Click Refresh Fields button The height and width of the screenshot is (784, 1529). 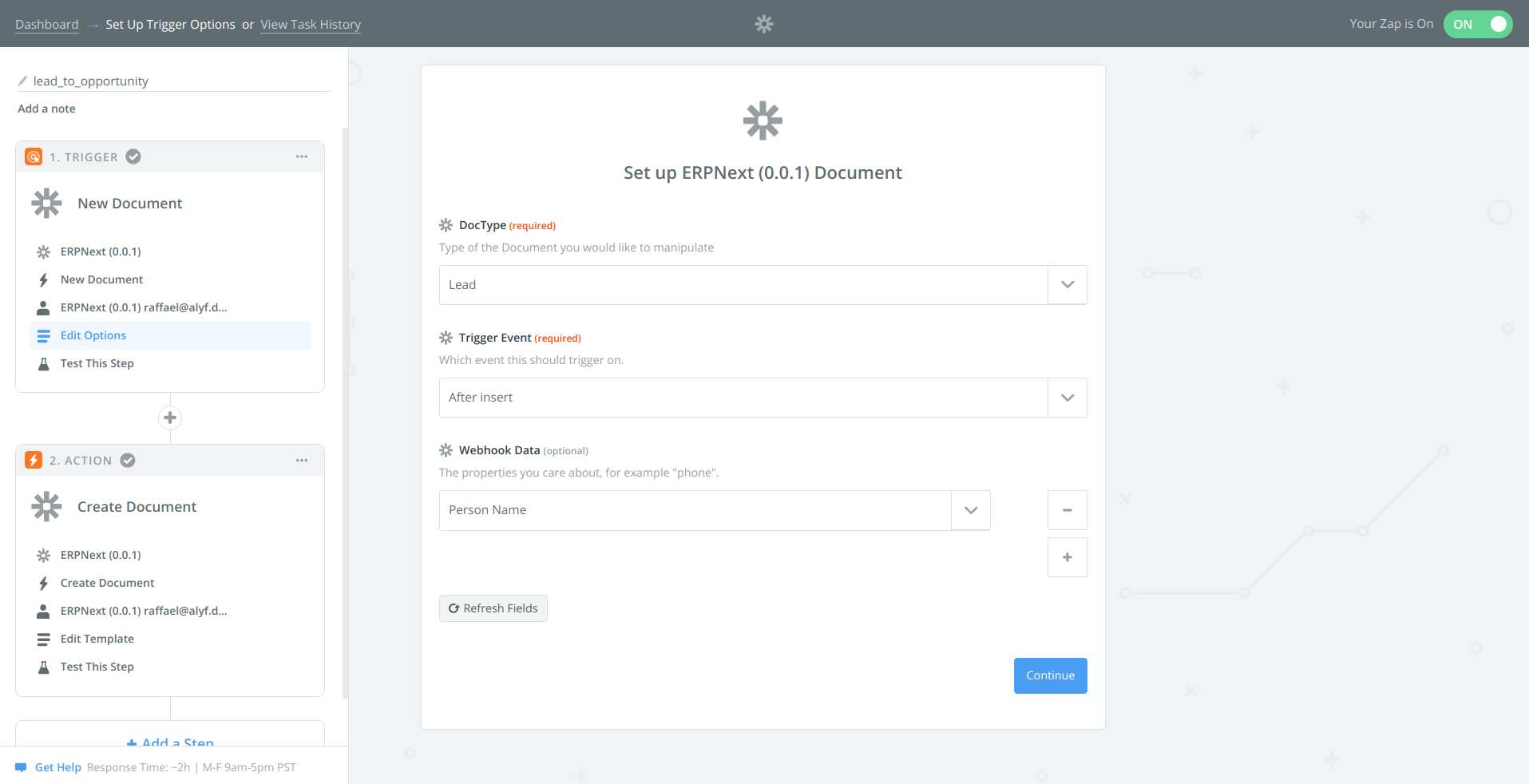[x=493, y=608]
